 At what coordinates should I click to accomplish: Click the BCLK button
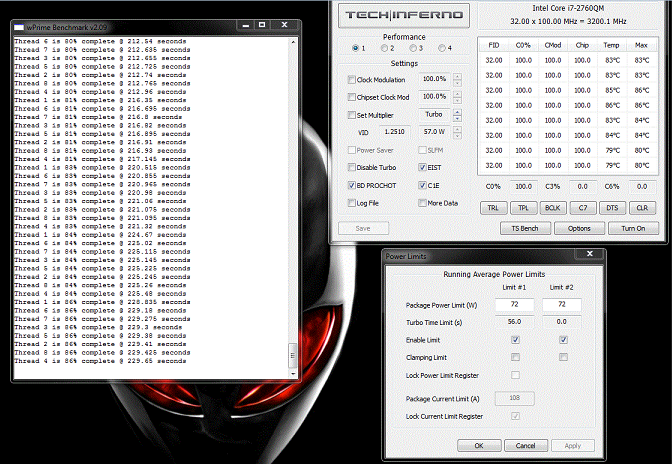pyautogui.click(x=553, y=208)
